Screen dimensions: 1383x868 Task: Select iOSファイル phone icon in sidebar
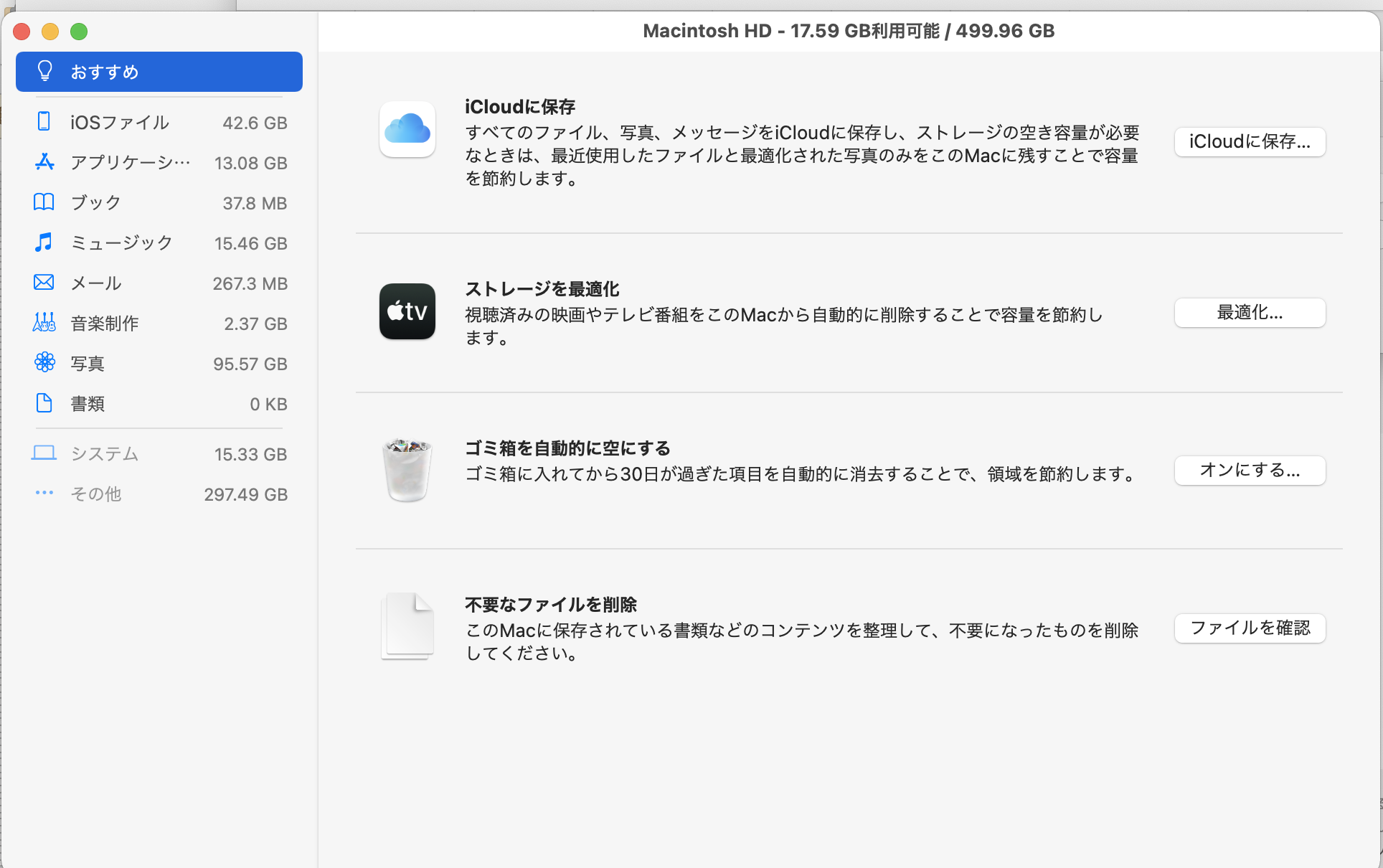tap(44, 122)
